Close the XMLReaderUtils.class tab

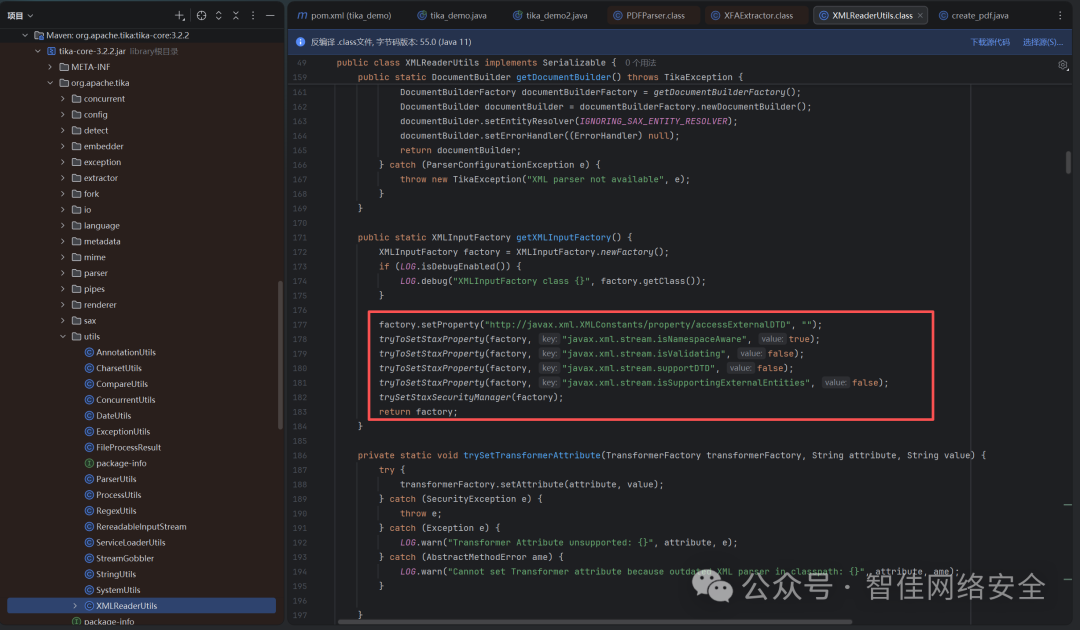point(921,16)
